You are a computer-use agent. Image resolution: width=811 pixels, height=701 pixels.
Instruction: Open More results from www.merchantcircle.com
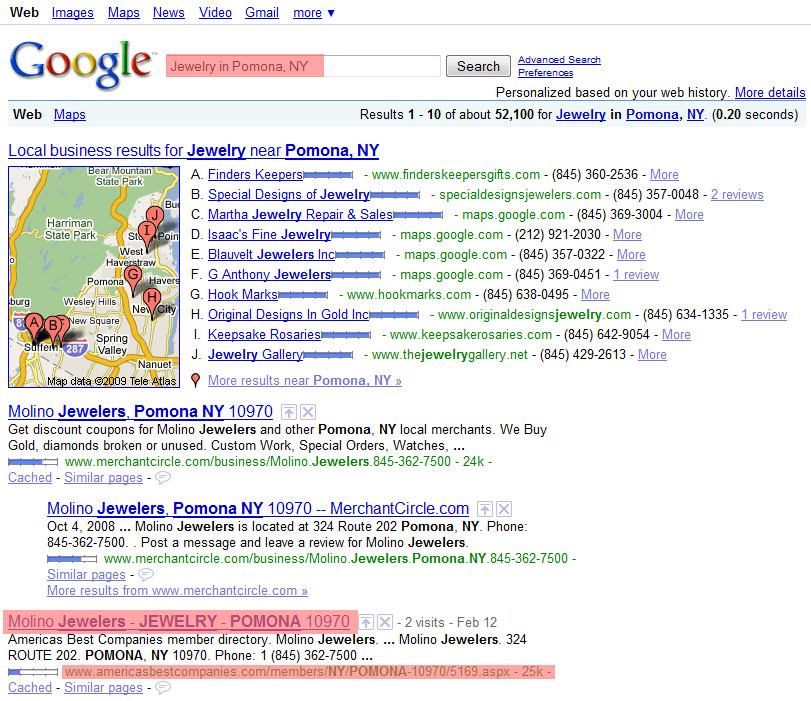[177, 591]
